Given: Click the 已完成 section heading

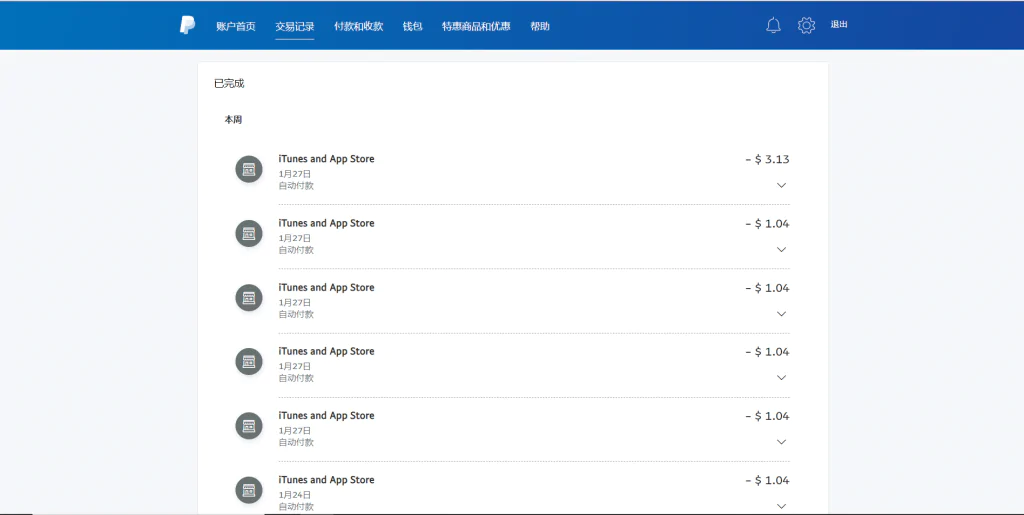Looking at the screenshot, I should pyautogui.click(x=229, y=84).
